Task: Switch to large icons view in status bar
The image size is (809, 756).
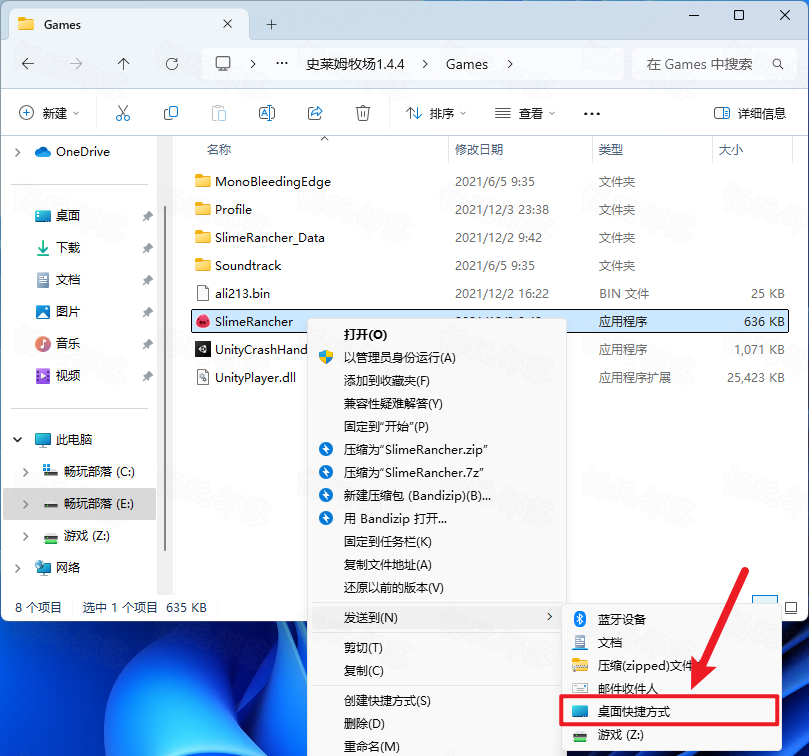Action: pos(791,607)
